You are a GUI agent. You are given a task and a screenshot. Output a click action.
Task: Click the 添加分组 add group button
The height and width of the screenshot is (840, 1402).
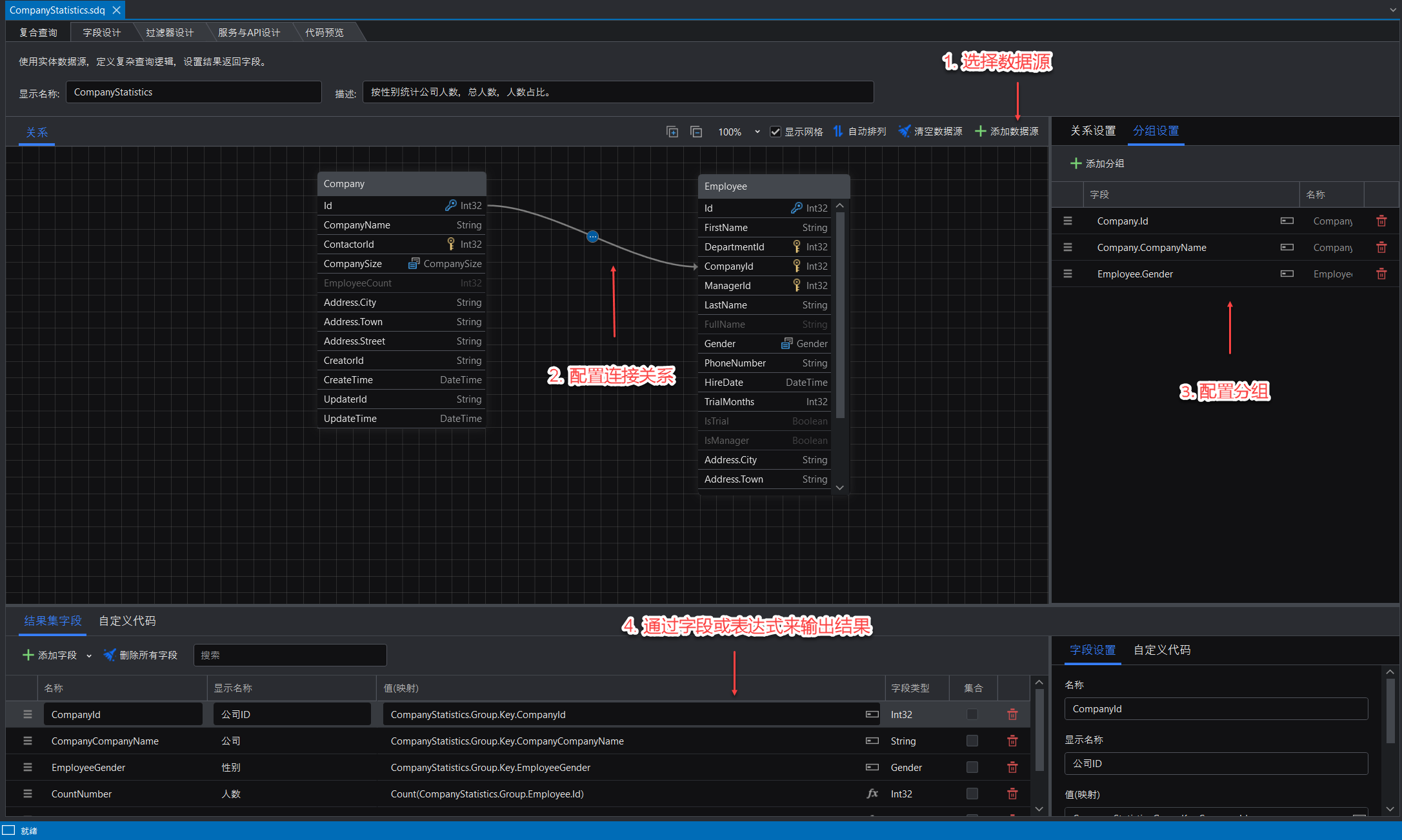click(1097, 164)
